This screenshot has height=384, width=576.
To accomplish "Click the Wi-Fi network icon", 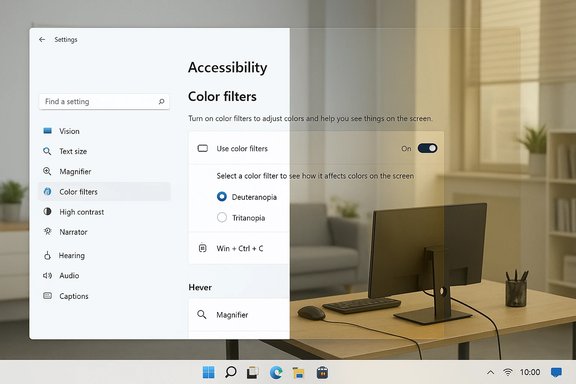I will pos(508,372).
